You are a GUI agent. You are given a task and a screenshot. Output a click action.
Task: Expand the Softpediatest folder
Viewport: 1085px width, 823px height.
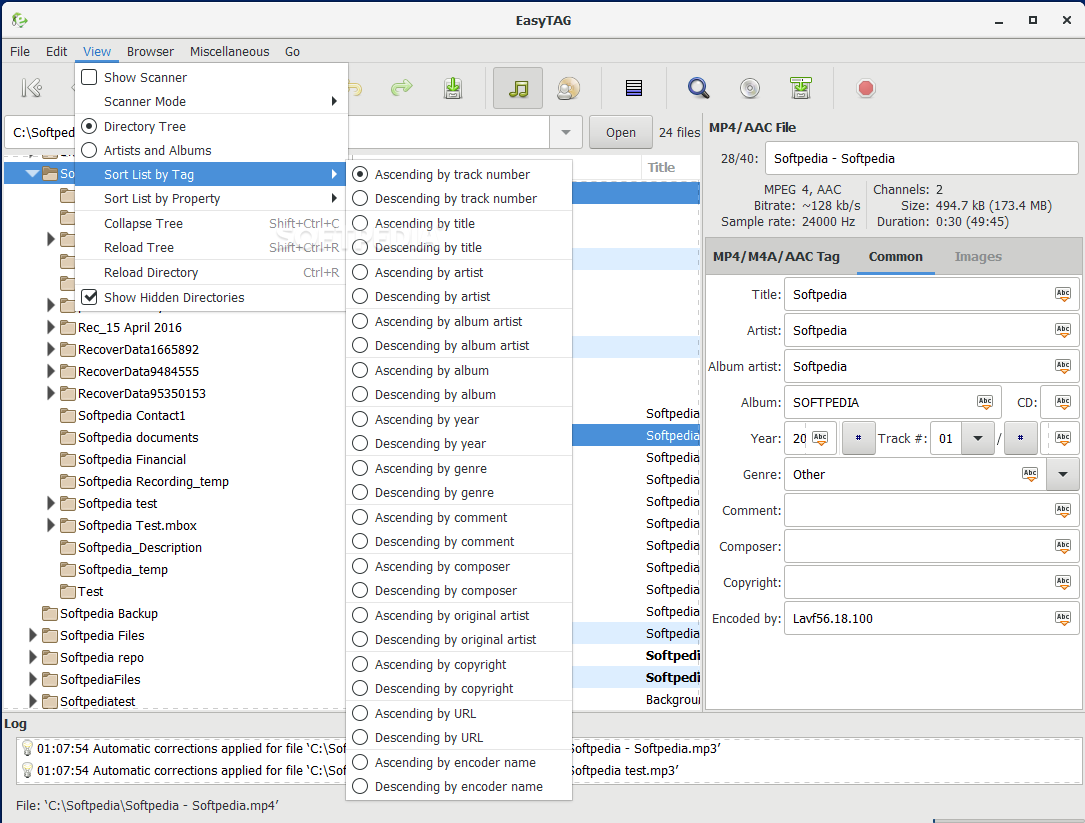(x=33, y=701)
